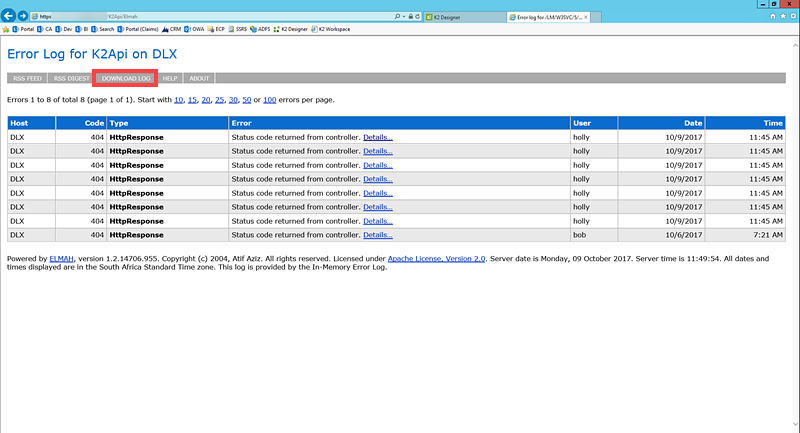Click the 'bob' user cell

pos(594,235)
